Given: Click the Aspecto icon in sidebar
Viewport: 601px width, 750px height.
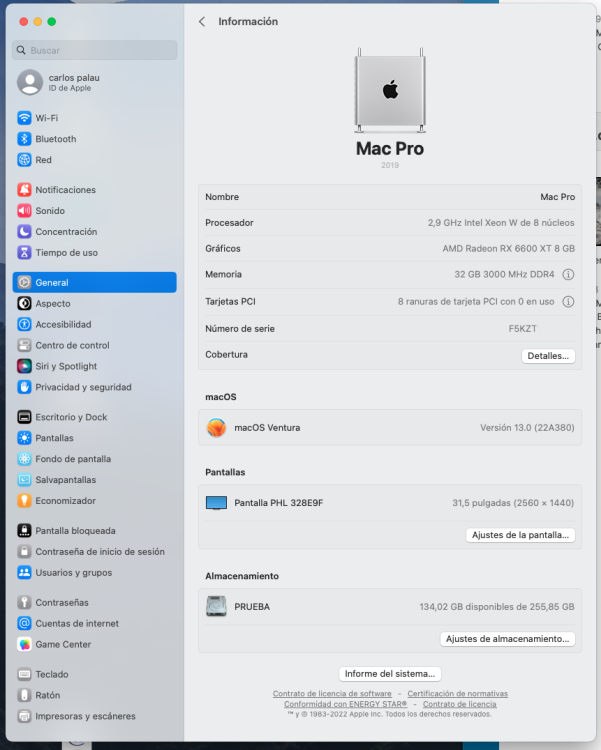Looking at the screenshot, I should (24, 303).
